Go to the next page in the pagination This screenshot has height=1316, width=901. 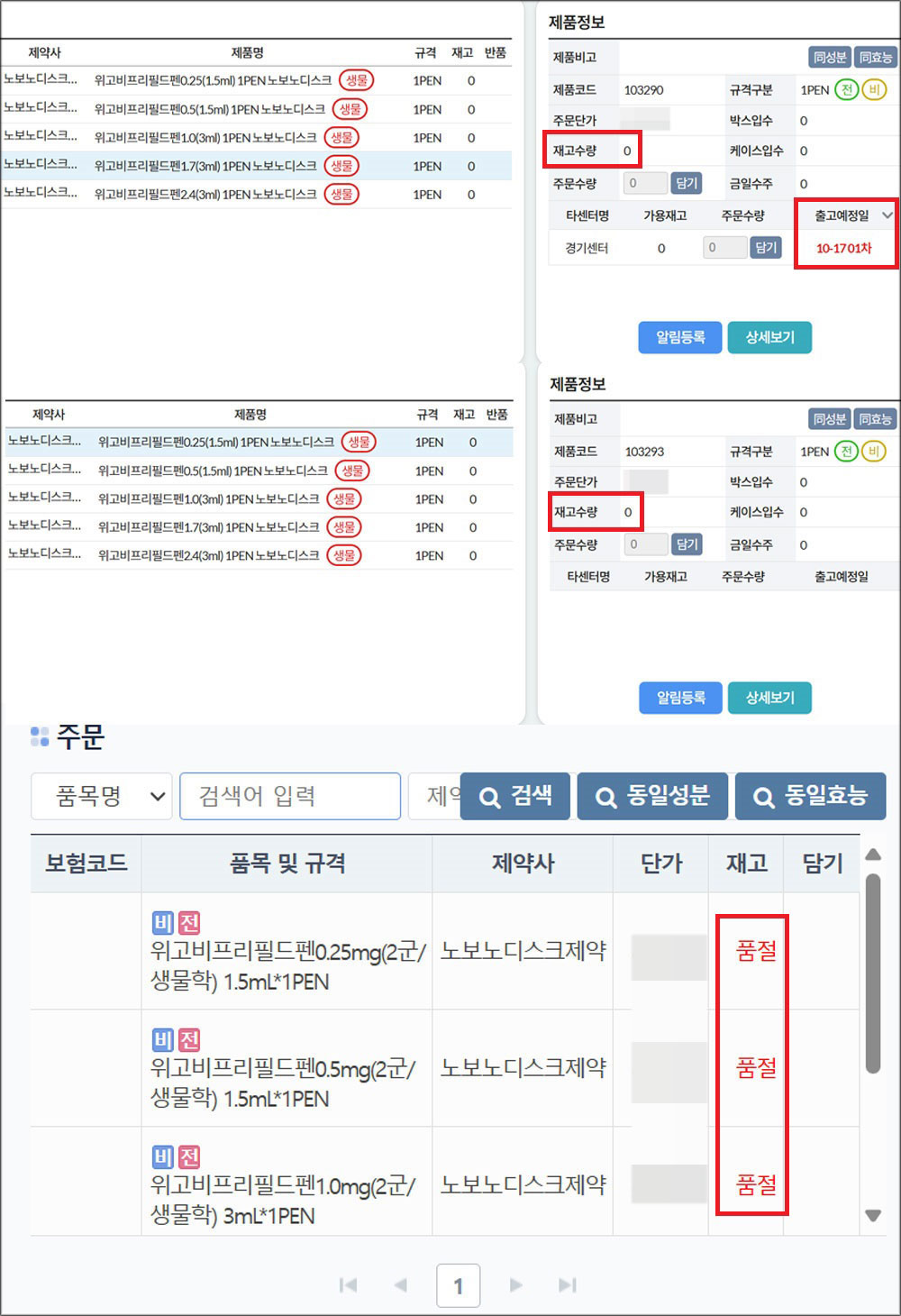pos(515,1285)
